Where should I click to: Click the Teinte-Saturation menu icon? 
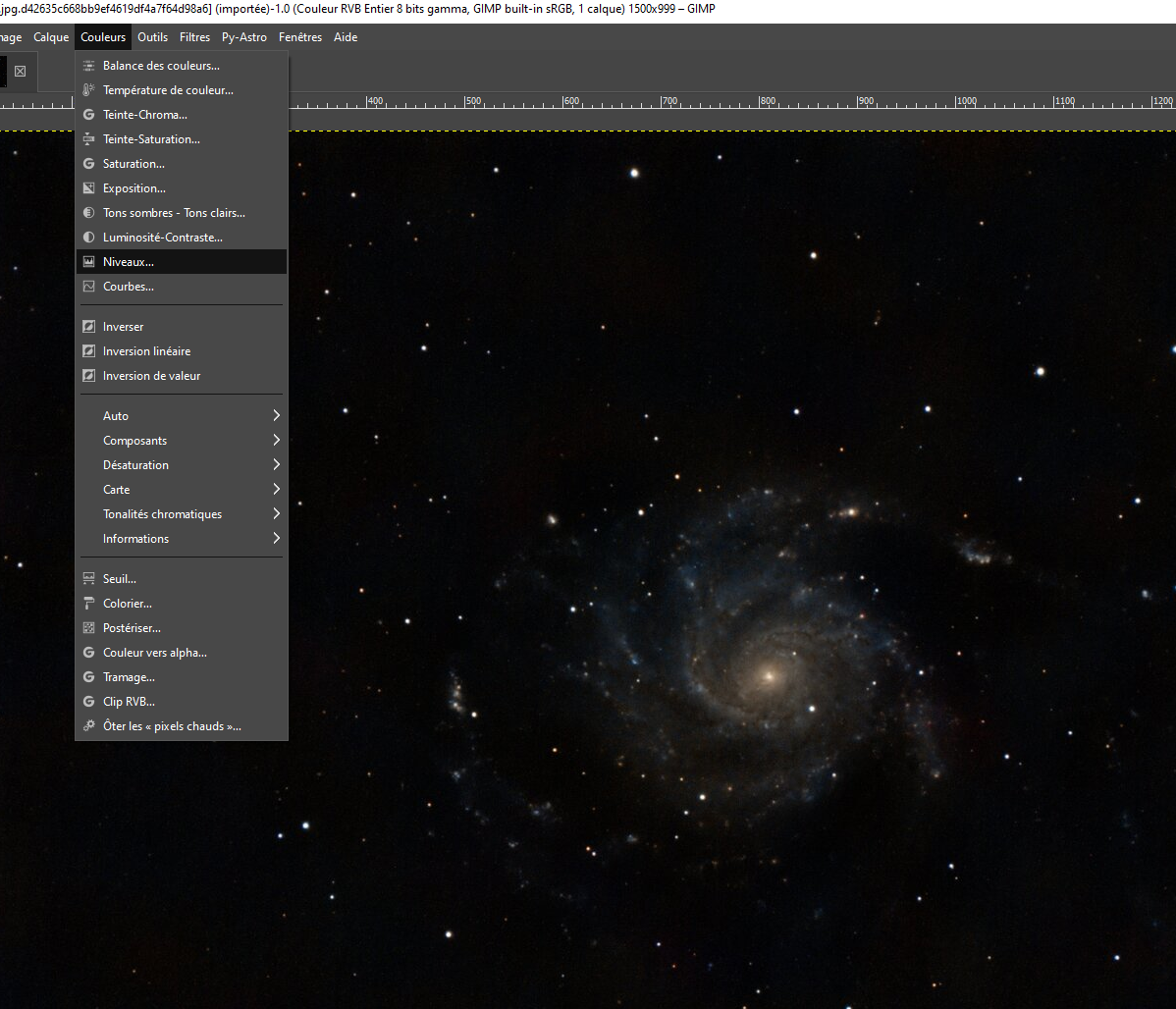89,139
